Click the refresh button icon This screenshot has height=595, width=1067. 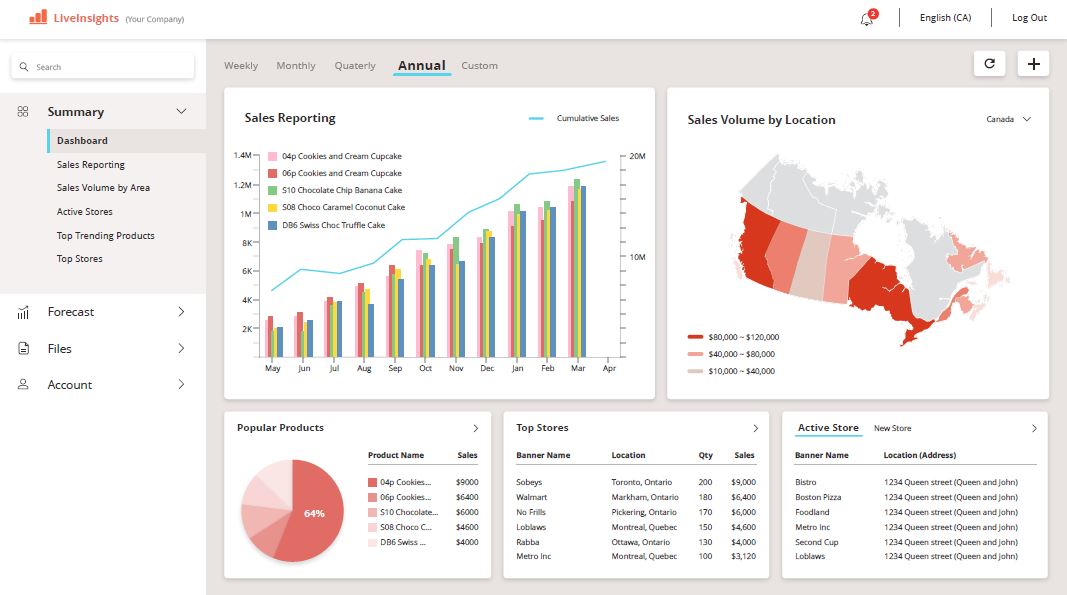click(989, 64)
